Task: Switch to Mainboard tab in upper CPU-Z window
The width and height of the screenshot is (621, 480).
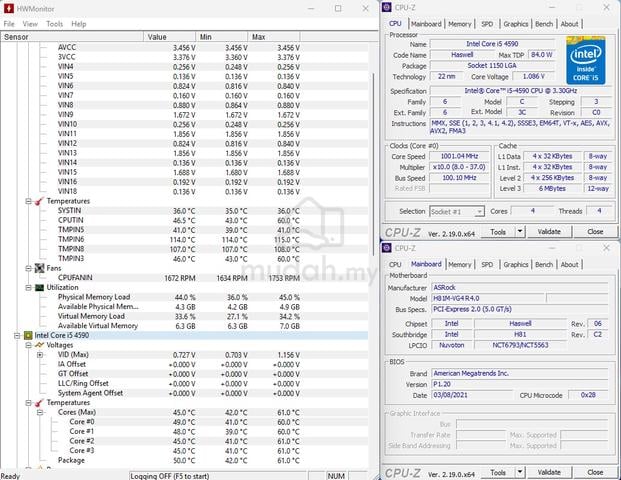Action: (426, 24)
